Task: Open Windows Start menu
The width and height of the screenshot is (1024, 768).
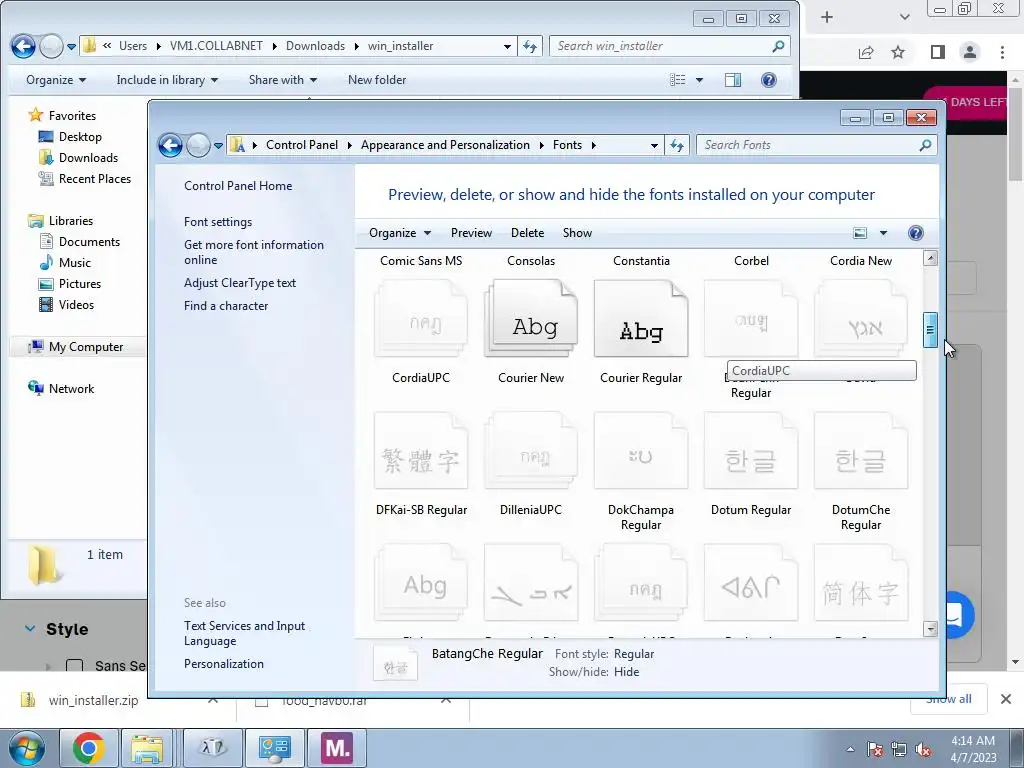Action: point(26,748)
